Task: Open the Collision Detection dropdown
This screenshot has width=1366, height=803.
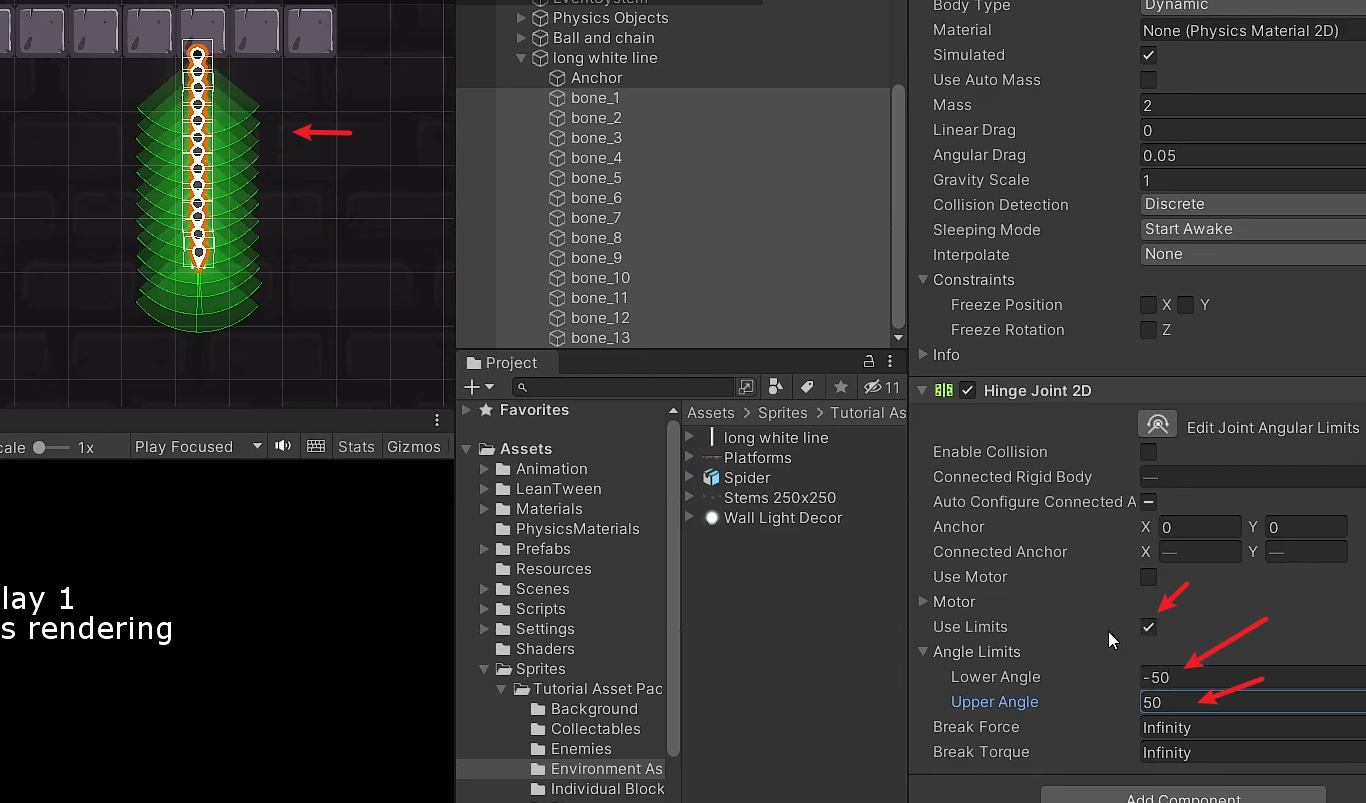Action: tap(1251, 204)
